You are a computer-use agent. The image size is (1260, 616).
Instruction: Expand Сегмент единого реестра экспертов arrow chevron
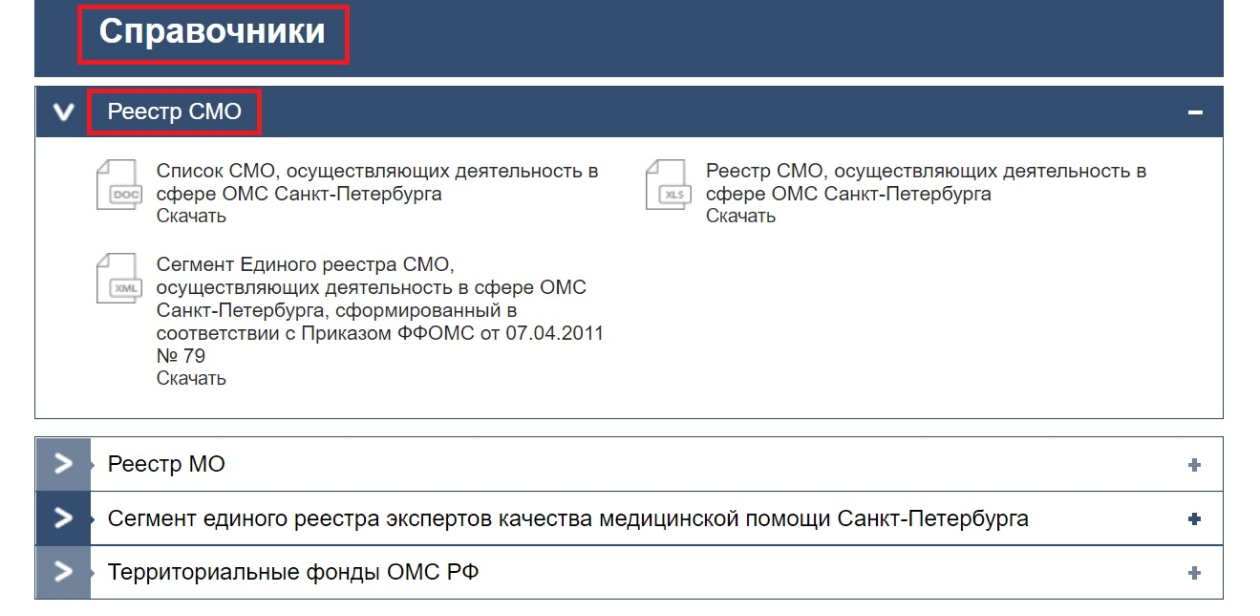coord(63,518)
